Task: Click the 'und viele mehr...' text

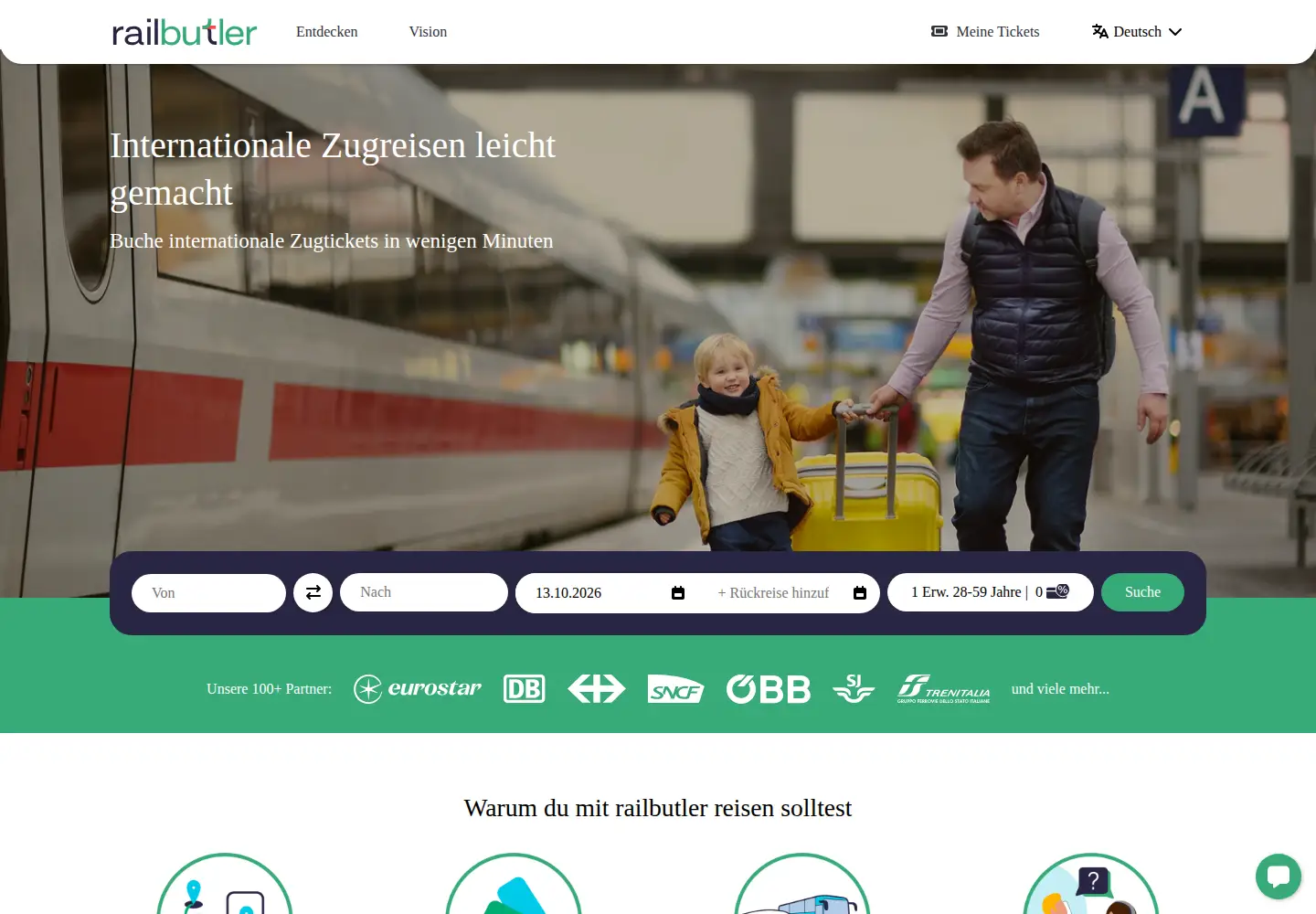Action: point(1060,689)
